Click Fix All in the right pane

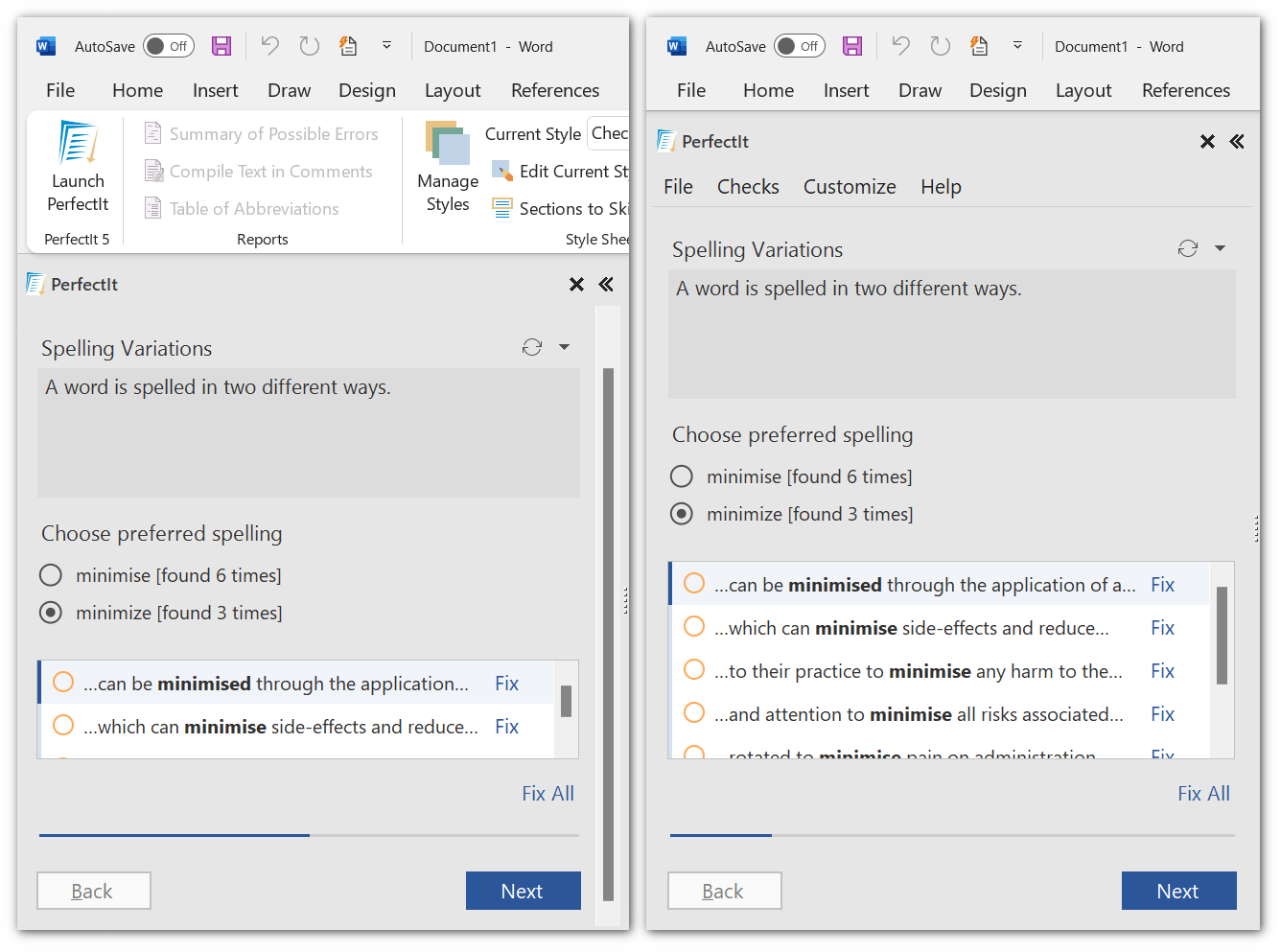point(1203,794)
